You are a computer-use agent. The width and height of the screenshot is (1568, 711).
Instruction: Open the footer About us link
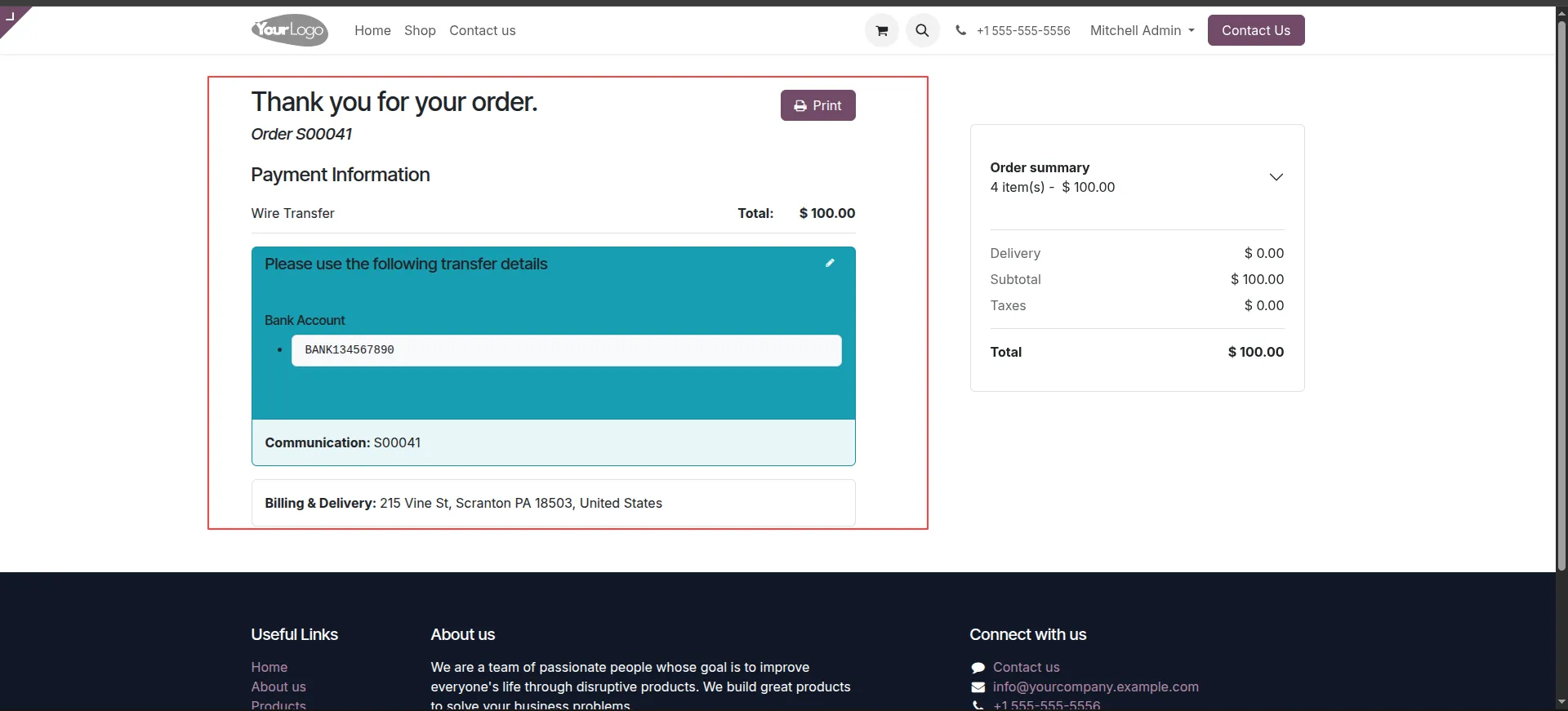pyautogui.click(x=278, y=687)
